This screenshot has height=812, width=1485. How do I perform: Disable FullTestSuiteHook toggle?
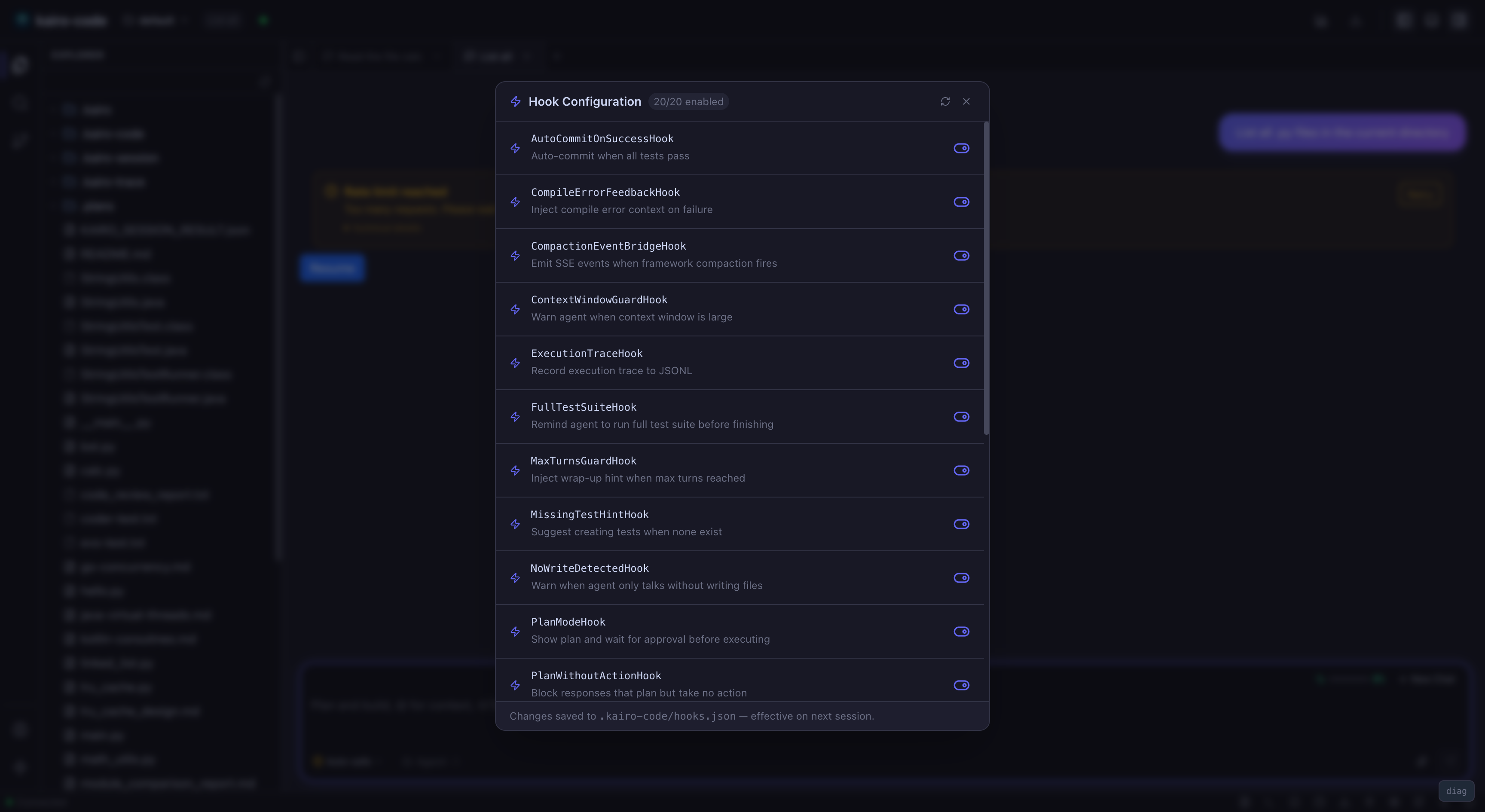tap(961, 417)
